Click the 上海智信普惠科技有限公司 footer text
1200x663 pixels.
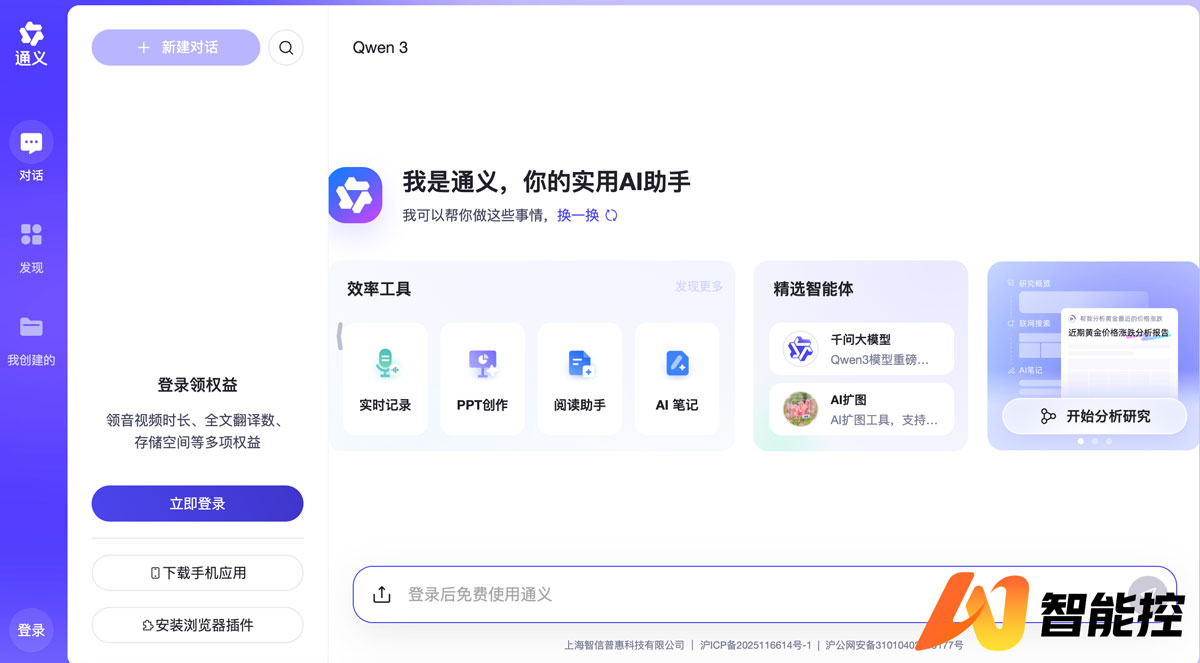pyautogui.click(x=624, y=646)
